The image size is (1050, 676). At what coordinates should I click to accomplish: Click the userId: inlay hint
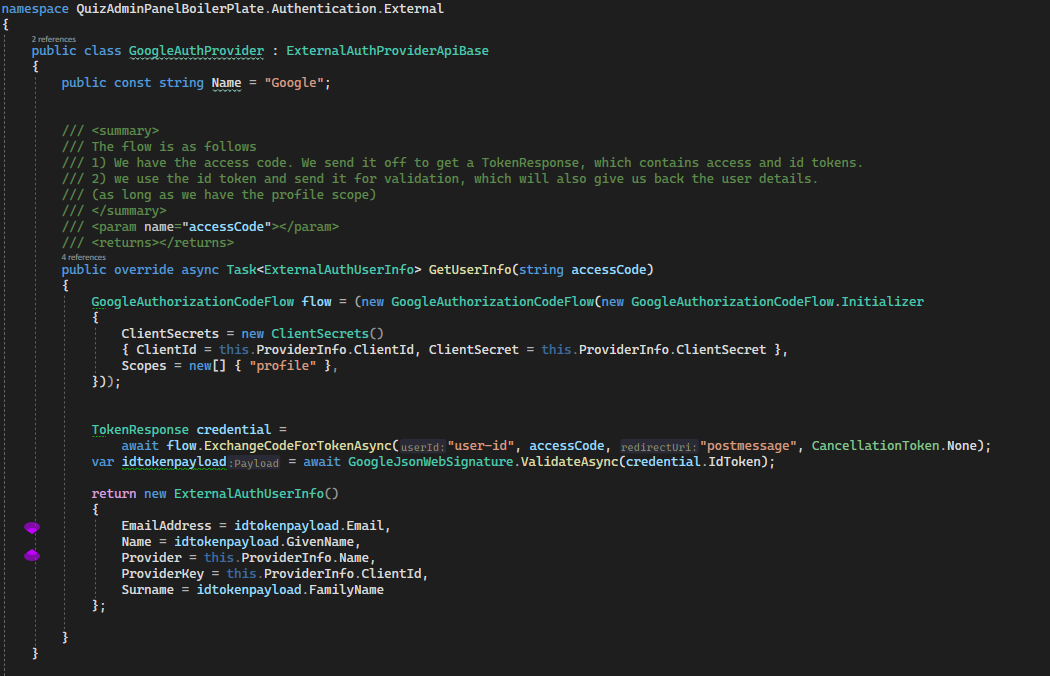pos(423,447)
